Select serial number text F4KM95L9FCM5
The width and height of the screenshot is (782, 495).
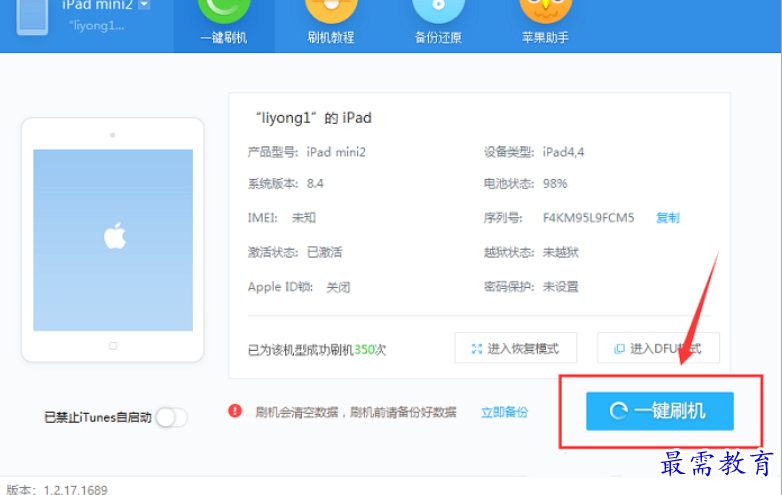588,218
